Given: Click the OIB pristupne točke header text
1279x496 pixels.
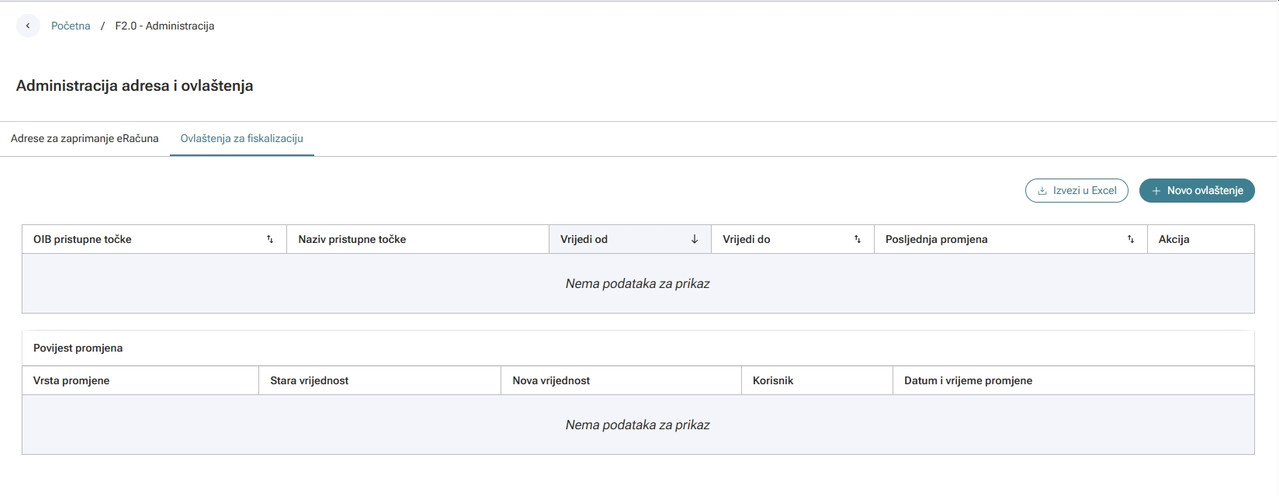Looking at the screenshot, I should tap(82, 240).
